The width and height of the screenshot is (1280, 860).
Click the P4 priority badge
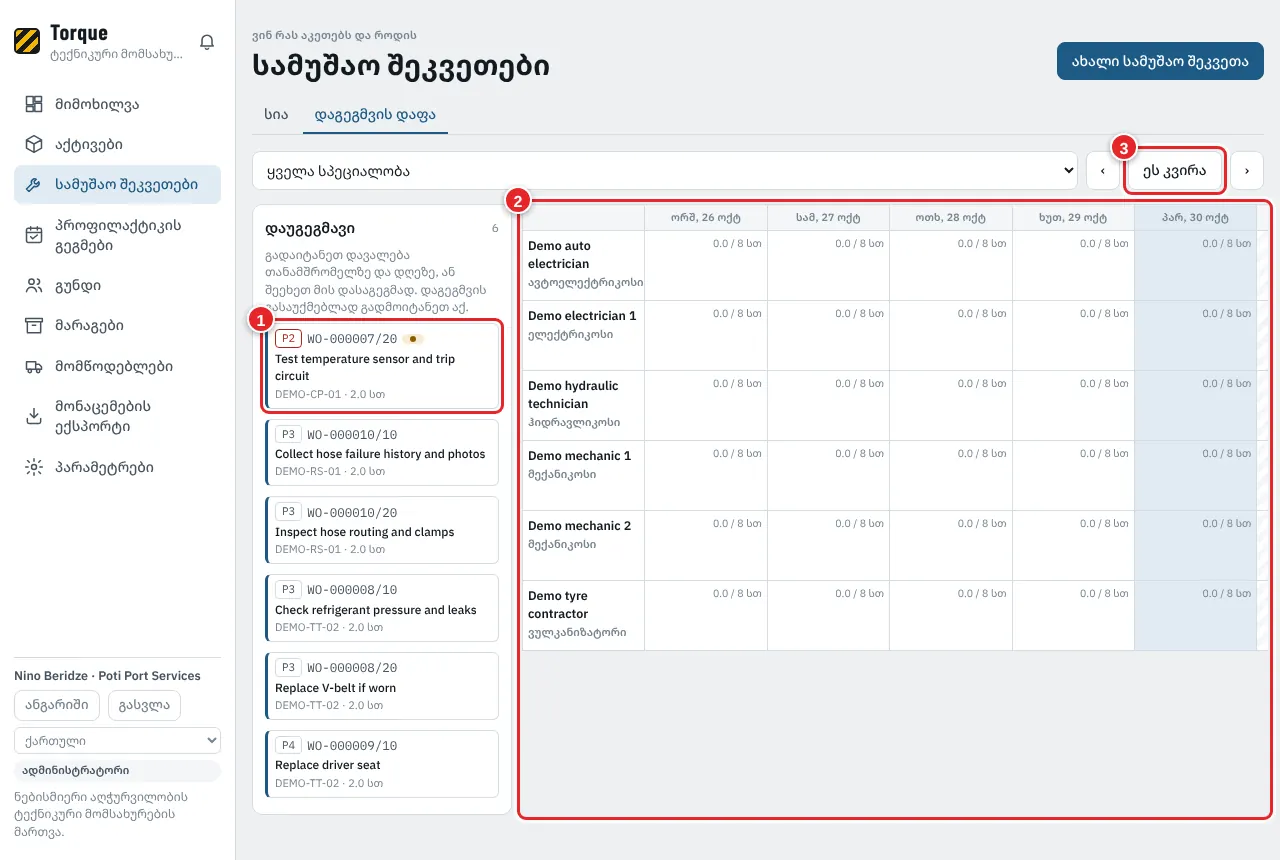click(x=288, y=746)
